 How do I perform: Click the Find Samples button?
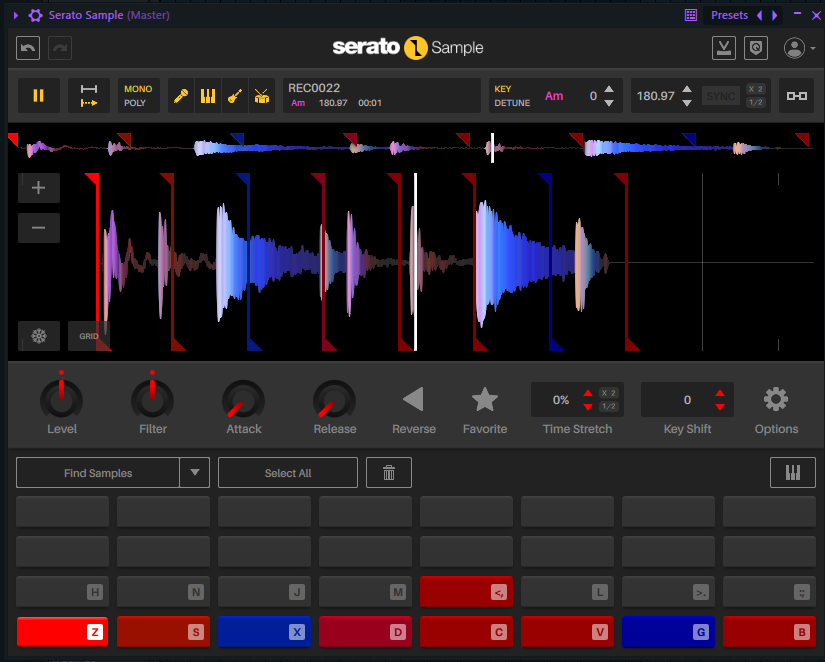coord(98,473)
